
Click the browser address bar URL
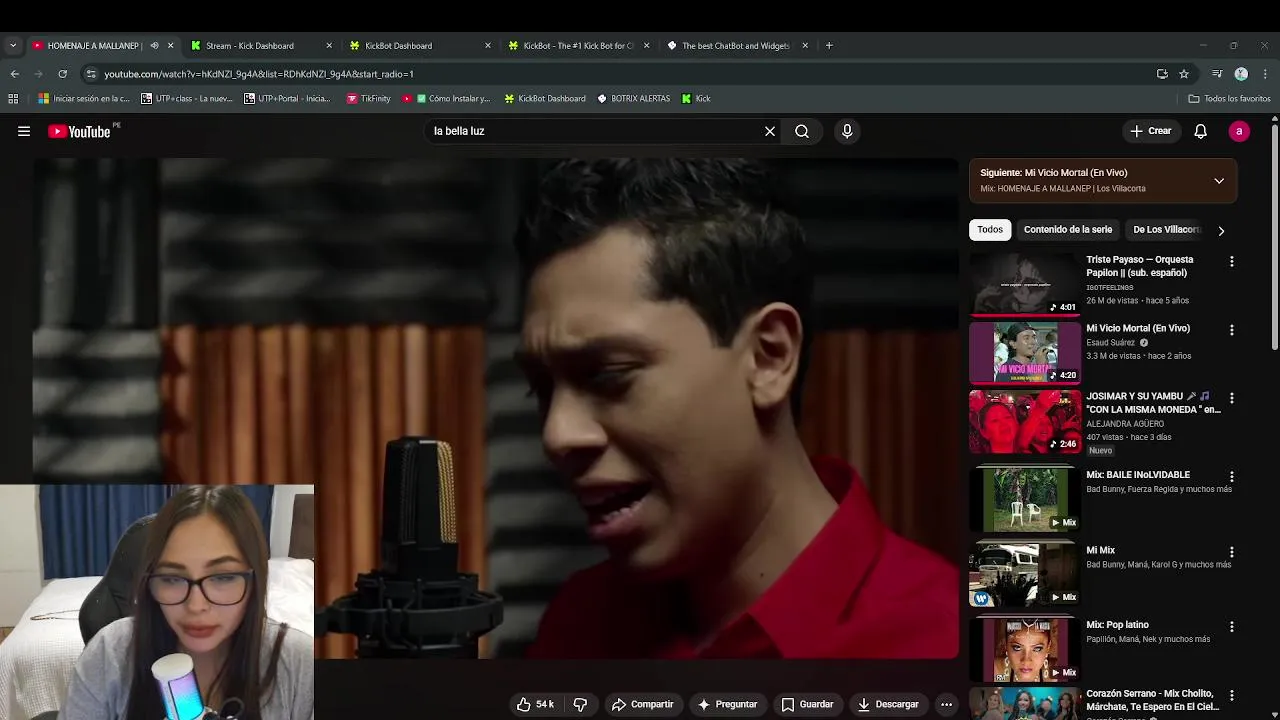tap(259, 74)
